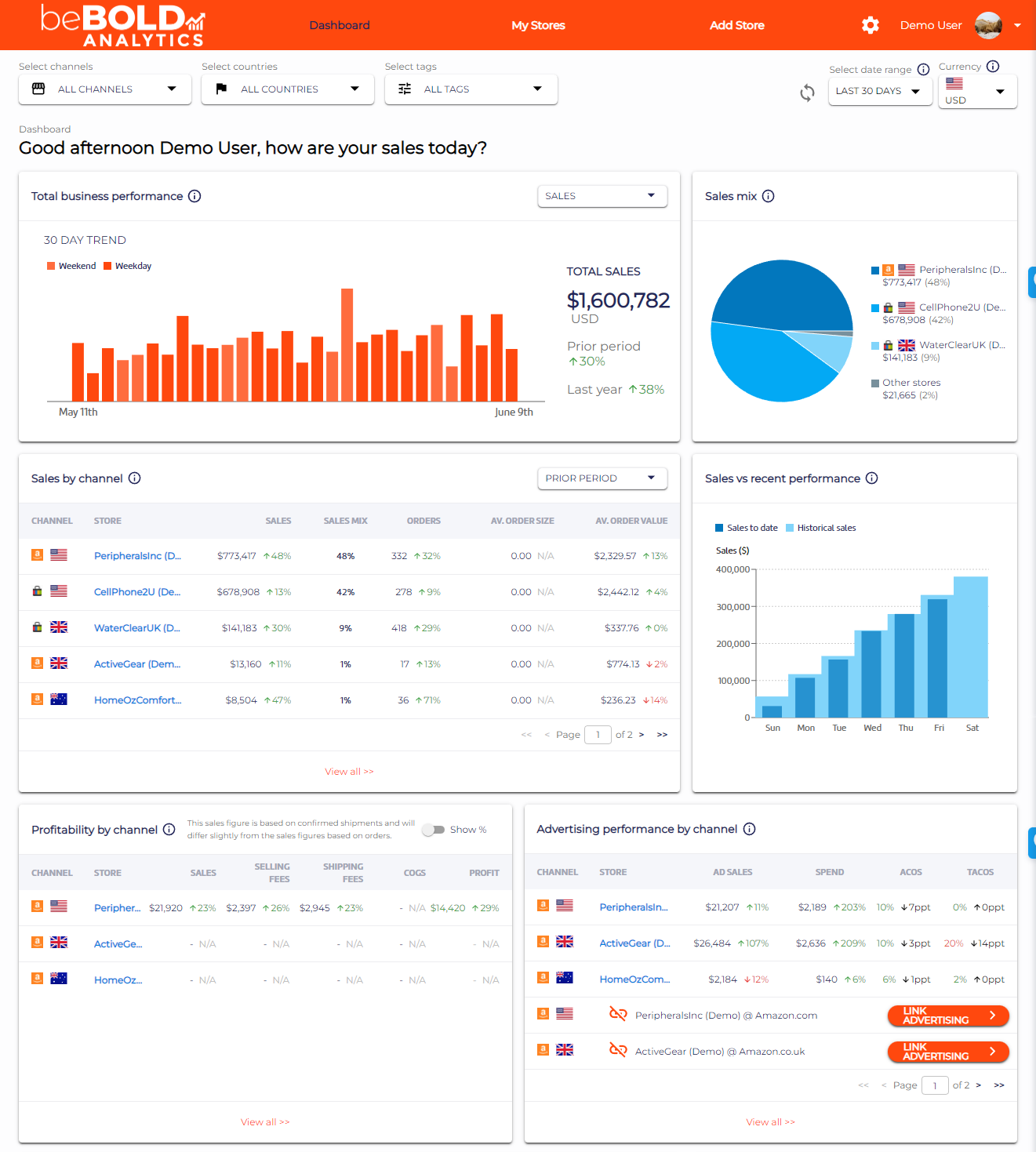The width and height of the screenshot is (1036, 1152).
Task: Open the PRIOR PERIOD comparison dropdown
Action: (x=602, y=478)
